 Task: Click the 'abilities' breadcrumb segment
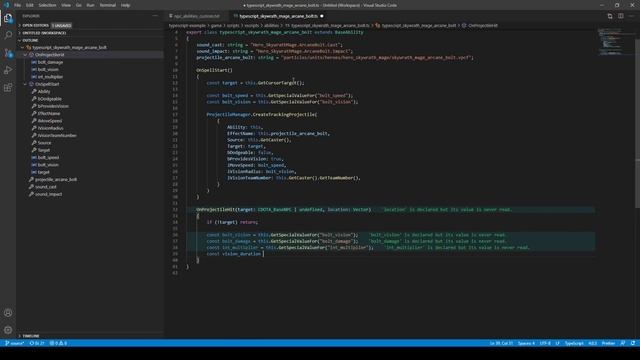pyautogui.click(x=271, y=25)
